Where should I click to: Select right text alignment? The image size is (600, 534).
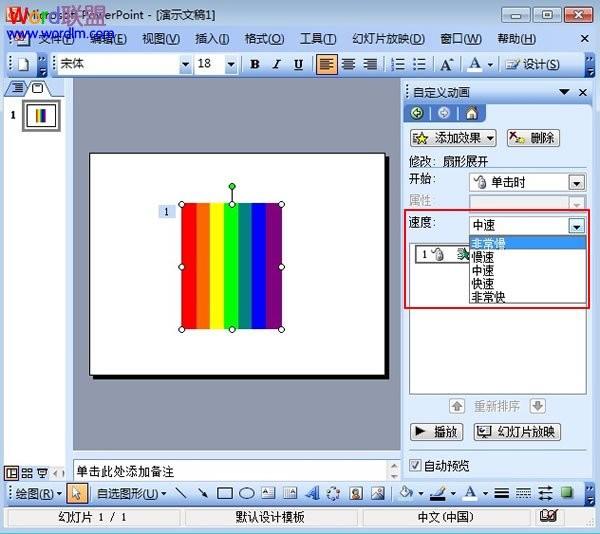coord(370,64)
